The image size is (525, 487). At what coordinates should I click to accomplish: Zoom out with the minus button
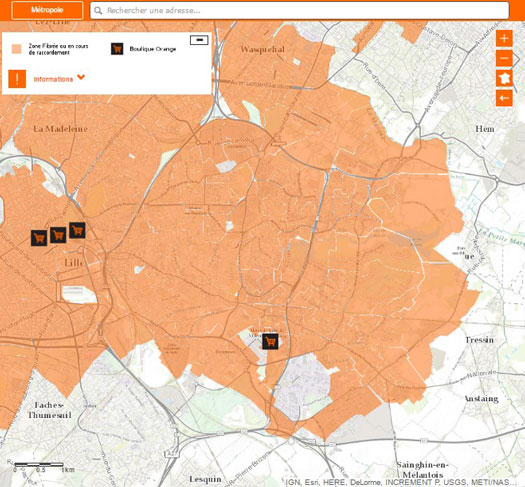click(504, 59)
